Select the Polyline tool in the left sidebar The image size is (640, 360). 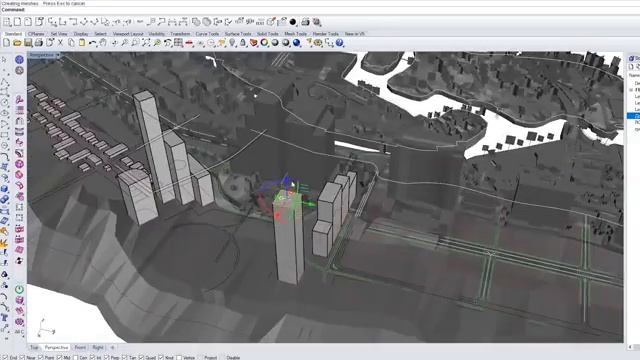point(4,81)
